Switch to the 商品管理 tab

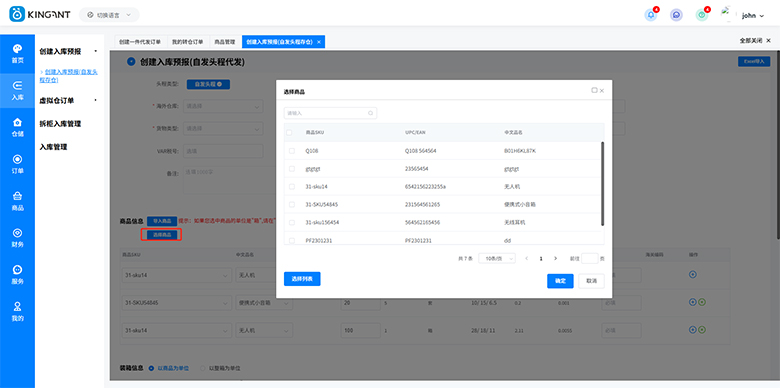(x=224, y=42)
